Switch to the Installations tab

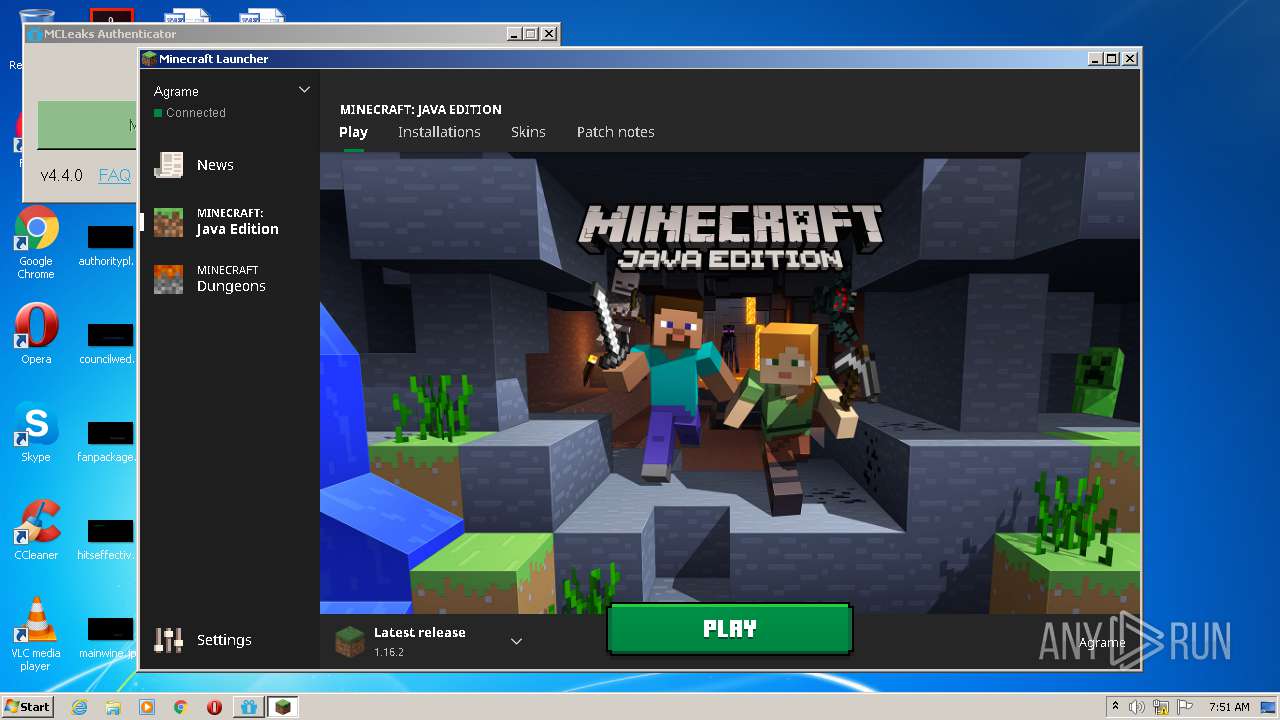tap(439, 132)
